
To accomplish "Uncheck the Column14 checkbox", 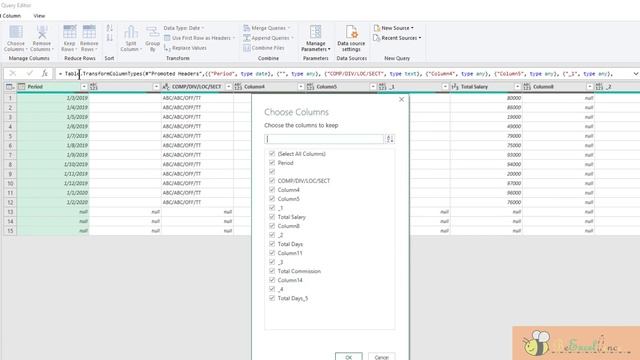I will point(272,280).
